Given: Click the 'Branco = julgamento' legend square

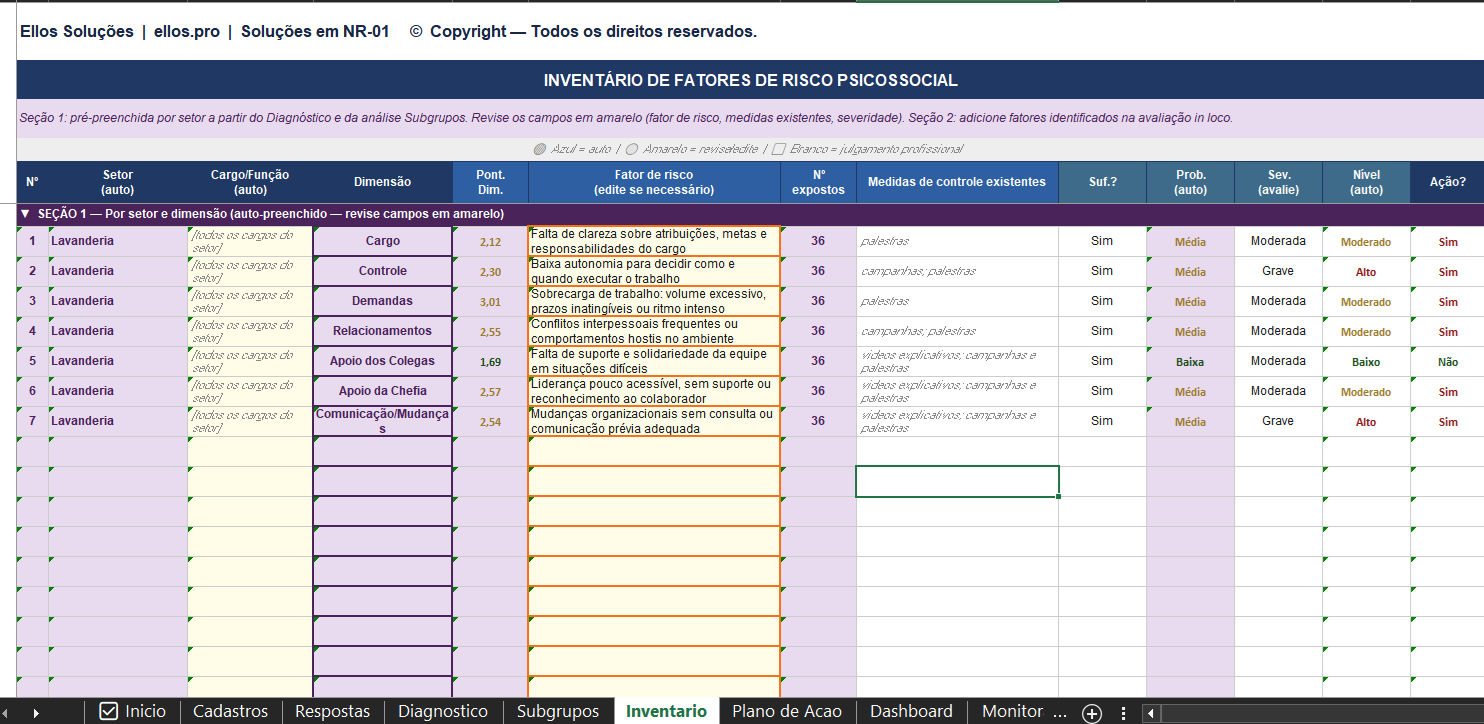Looking at the screenshot, I should [779, 150].
